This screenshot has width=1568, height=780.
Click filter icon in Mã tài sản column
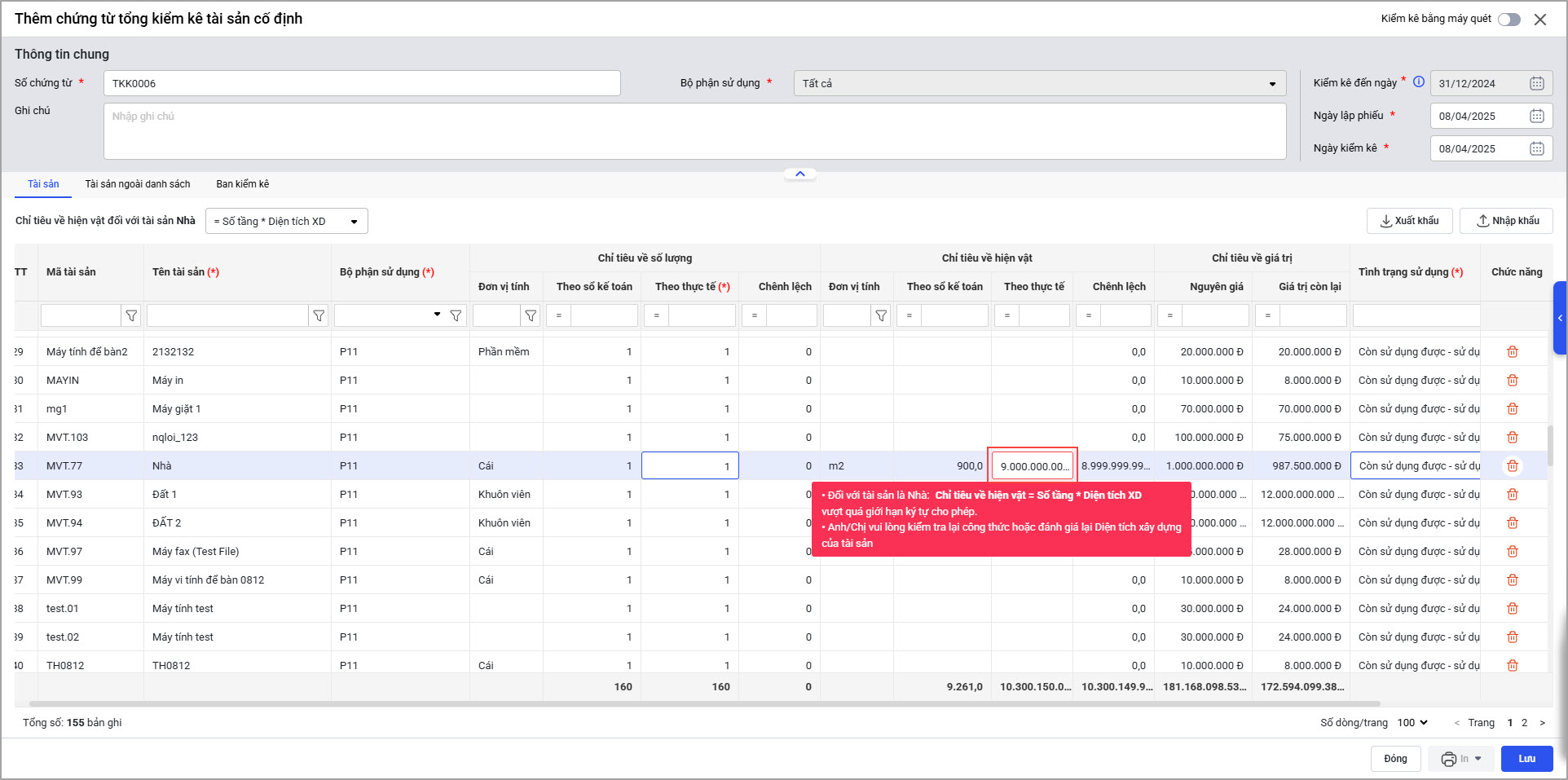pos(131,315)
